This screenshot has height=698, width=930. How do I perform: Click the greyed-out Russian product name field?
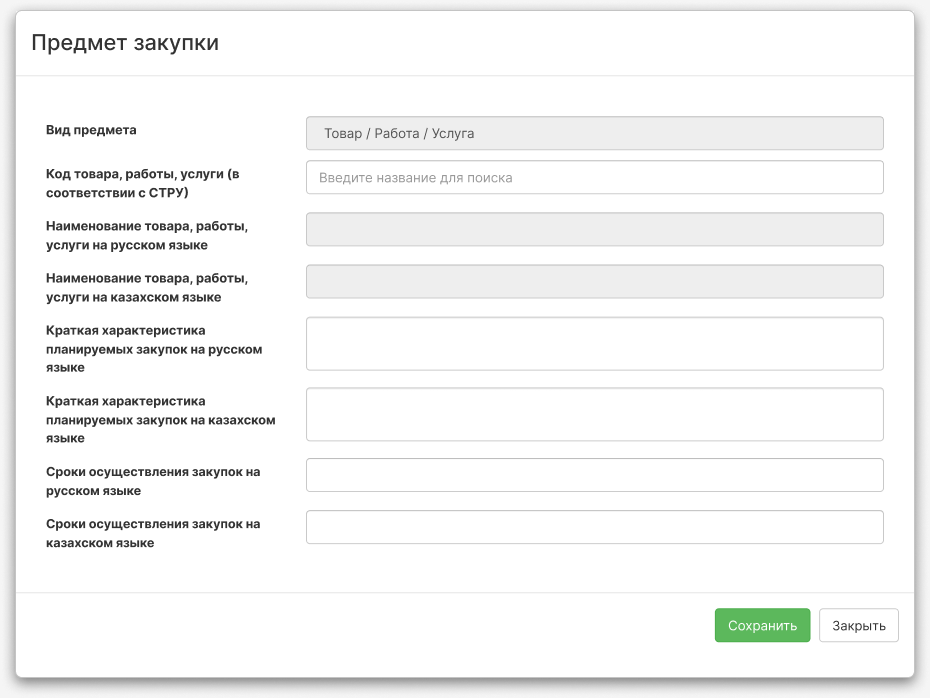(594, 230)
